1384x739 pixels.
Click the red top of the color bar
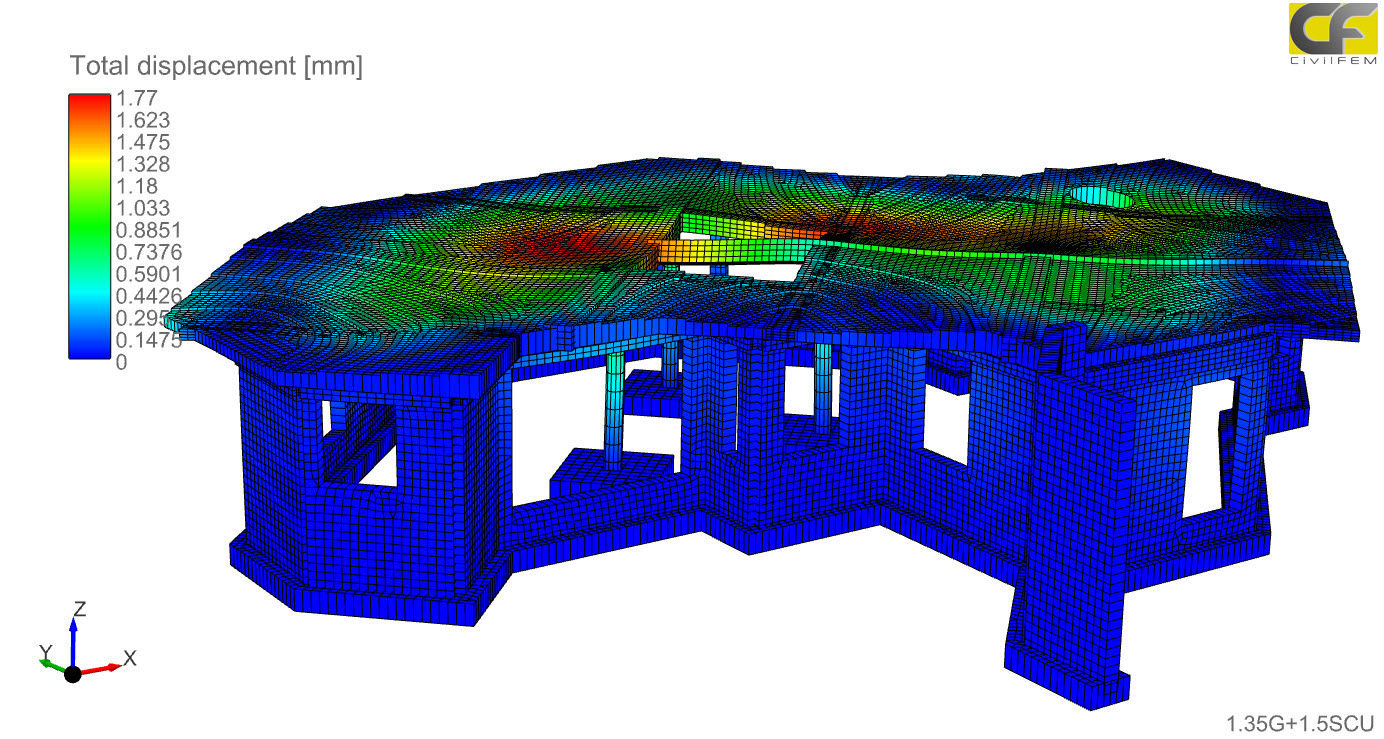tap(90, 101)
